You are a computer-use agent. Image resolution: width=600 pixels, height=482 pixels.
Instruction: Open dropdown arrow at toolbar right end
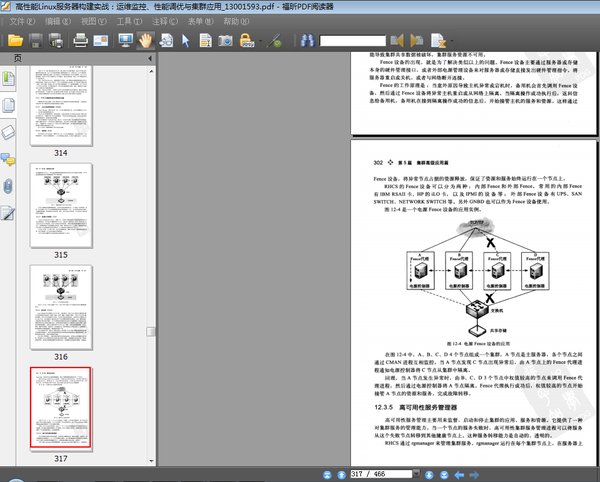[x=452, y=41]
